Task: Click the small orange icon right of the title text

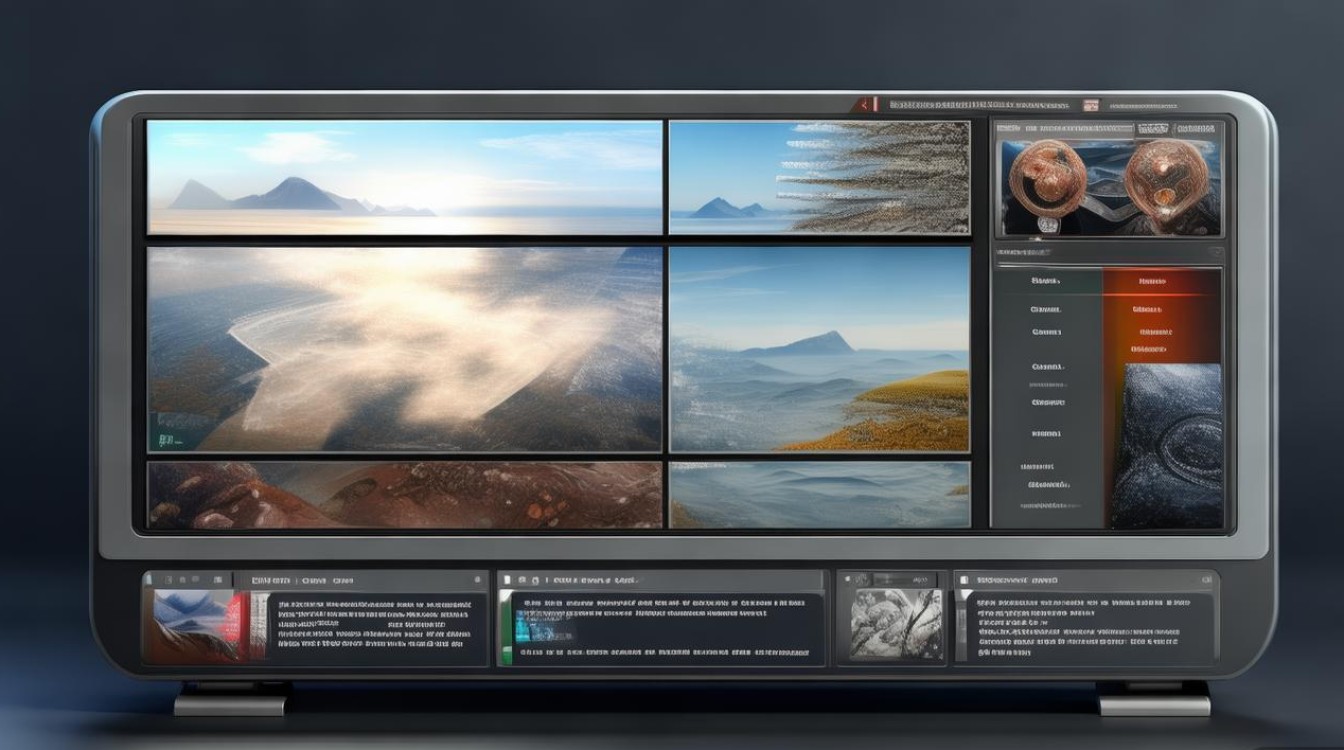Action: pos(1090,105)
